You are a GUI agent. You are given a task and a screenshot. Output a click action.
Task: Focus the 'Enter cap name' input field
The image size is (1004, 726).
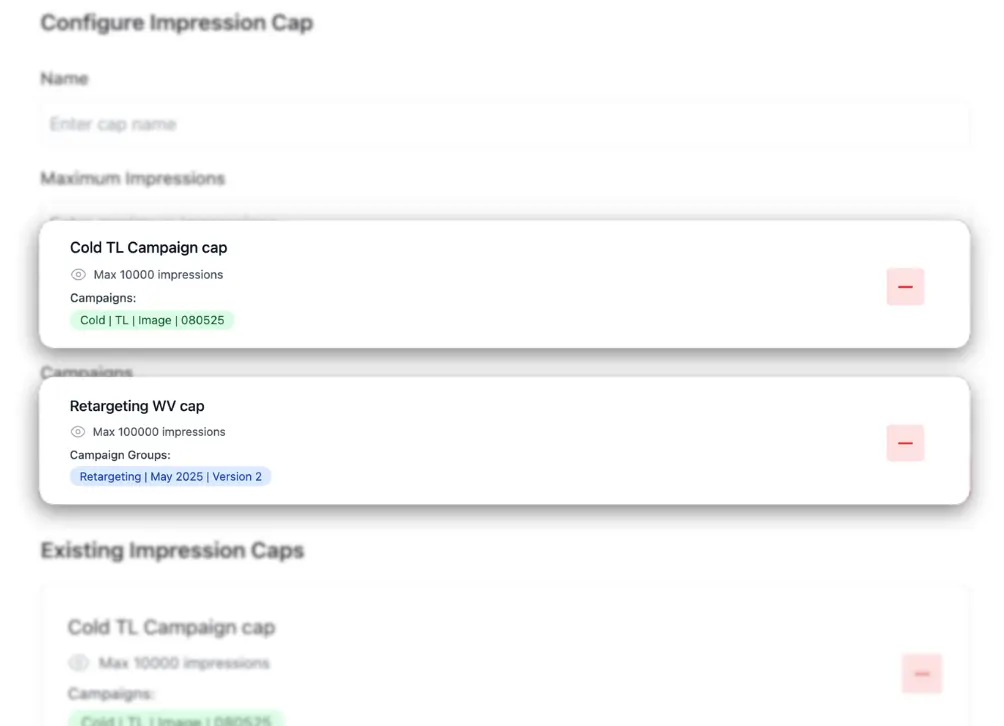pos(504,125)
